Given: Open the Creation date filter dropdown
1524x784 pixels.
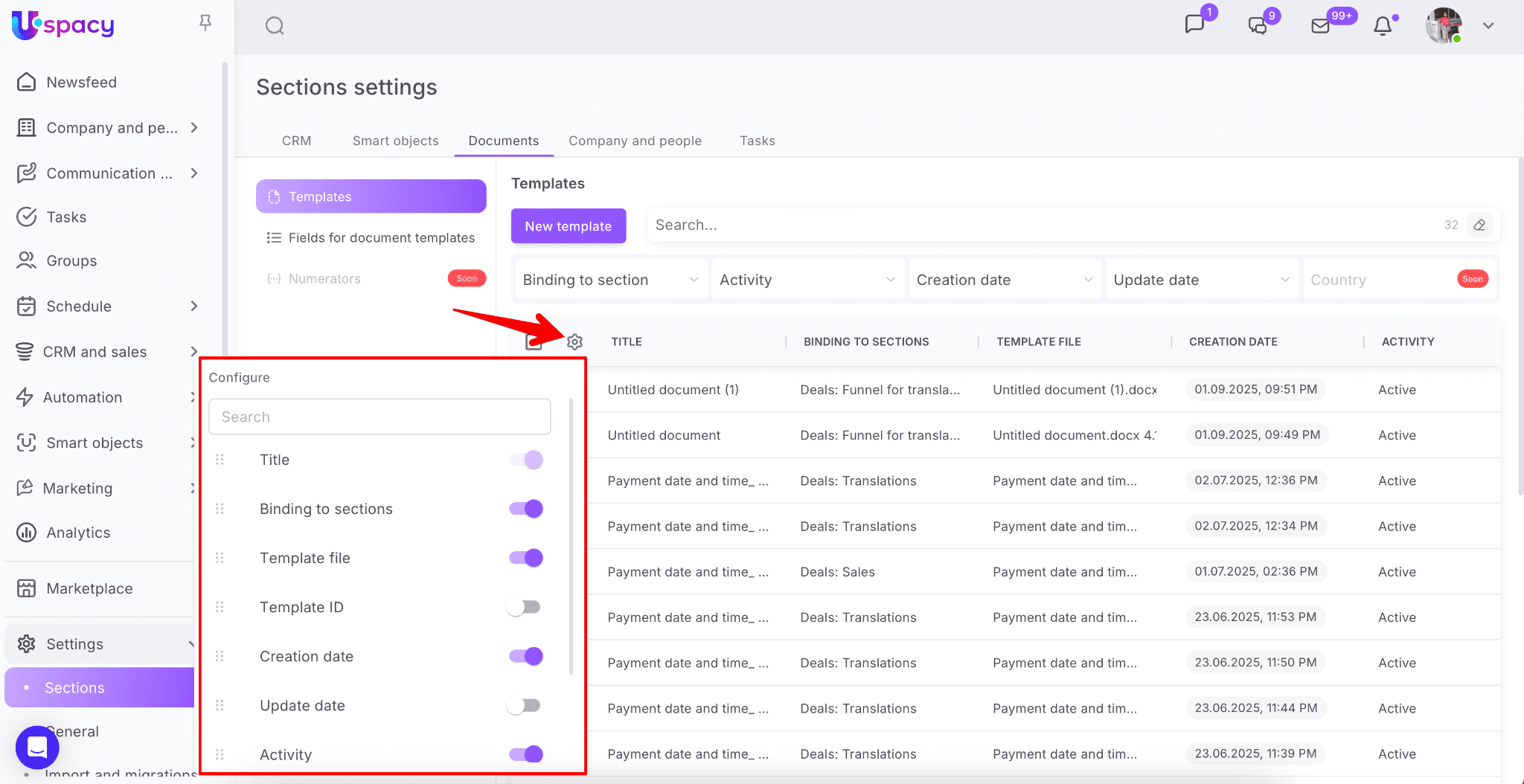Looking at the screenshot, I should click(1004, 280).
